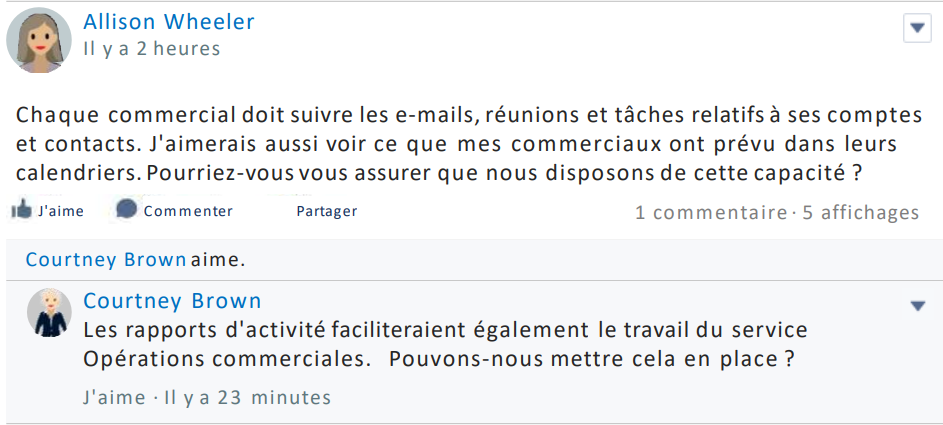The height and width of the screenshot is (425, 943).
Task: Open the post actions dropdown arrow
Action: point(917,28)
